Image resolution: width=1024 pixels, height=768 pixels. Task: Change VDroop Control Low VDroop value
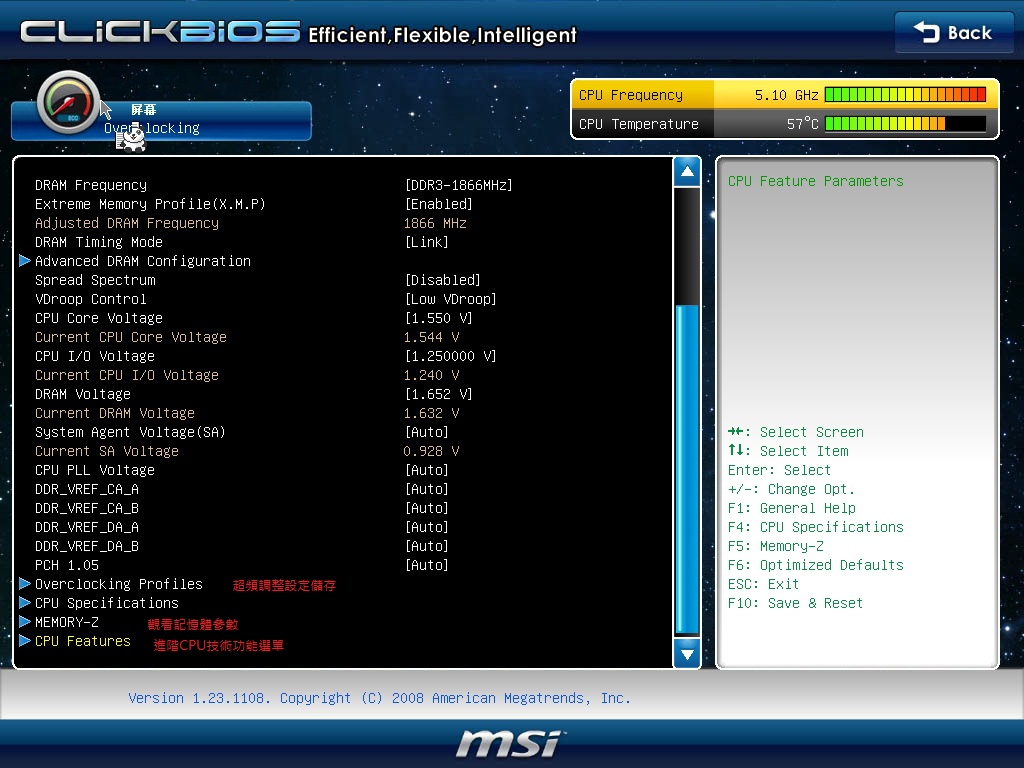(451, 299)
